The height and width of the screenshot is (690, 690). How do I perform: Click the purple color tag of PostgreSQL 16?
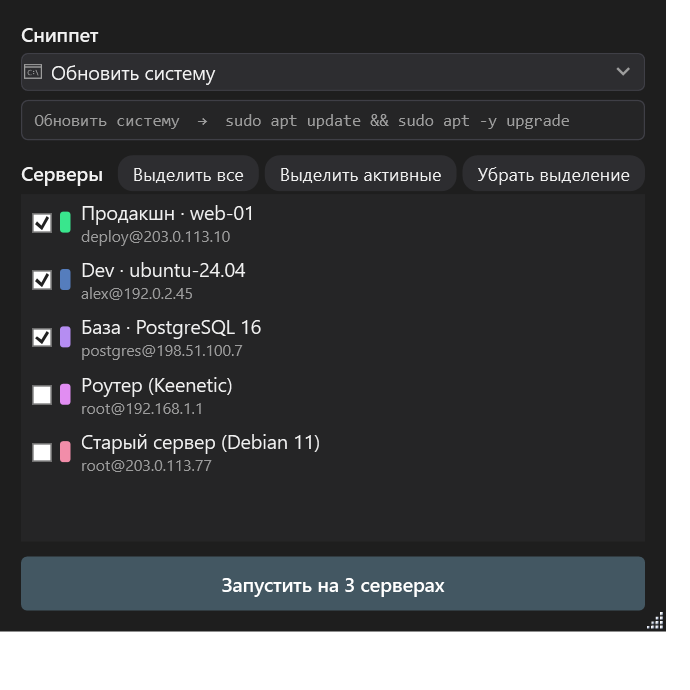(65, 337)
